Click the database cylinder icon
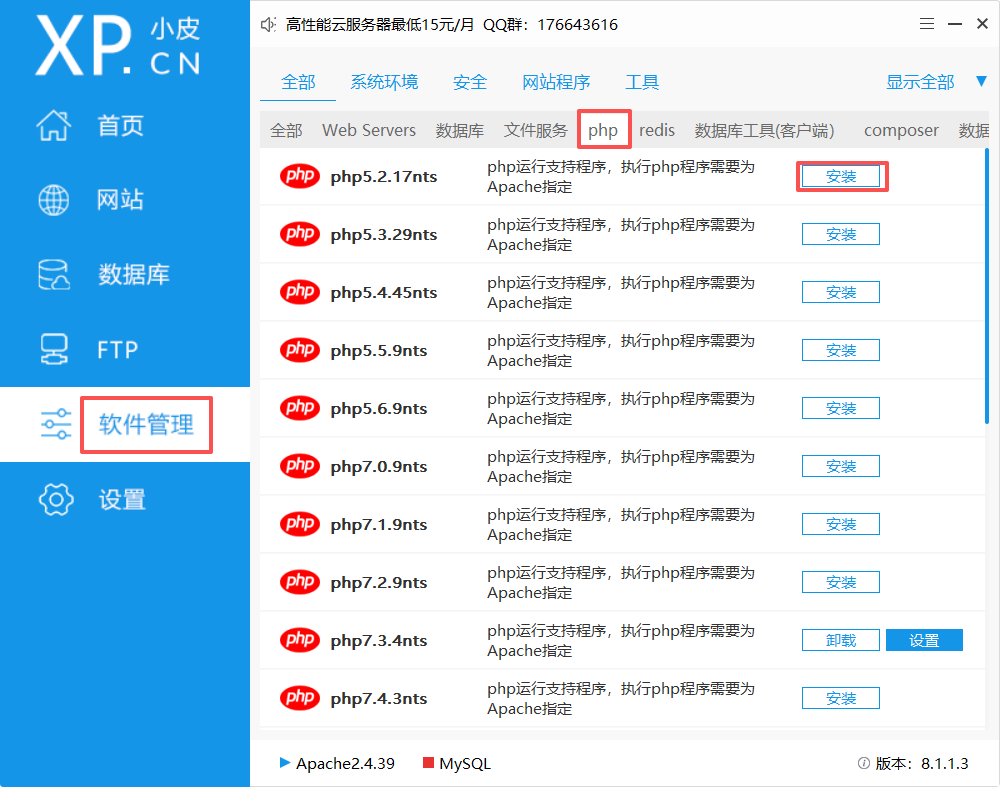Viewport: 1000px width, 787px height. (x=54, y=274)
